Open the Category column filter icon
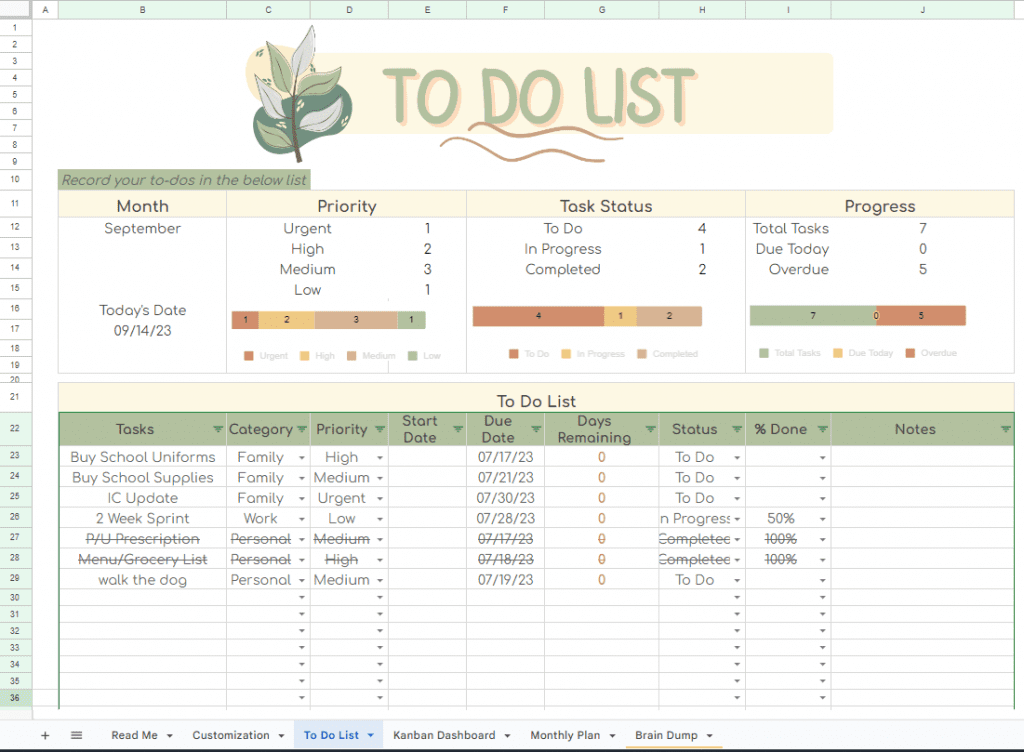Image resolution: width=1024 pixels, height=752 pixels. [x=301, y=430]
